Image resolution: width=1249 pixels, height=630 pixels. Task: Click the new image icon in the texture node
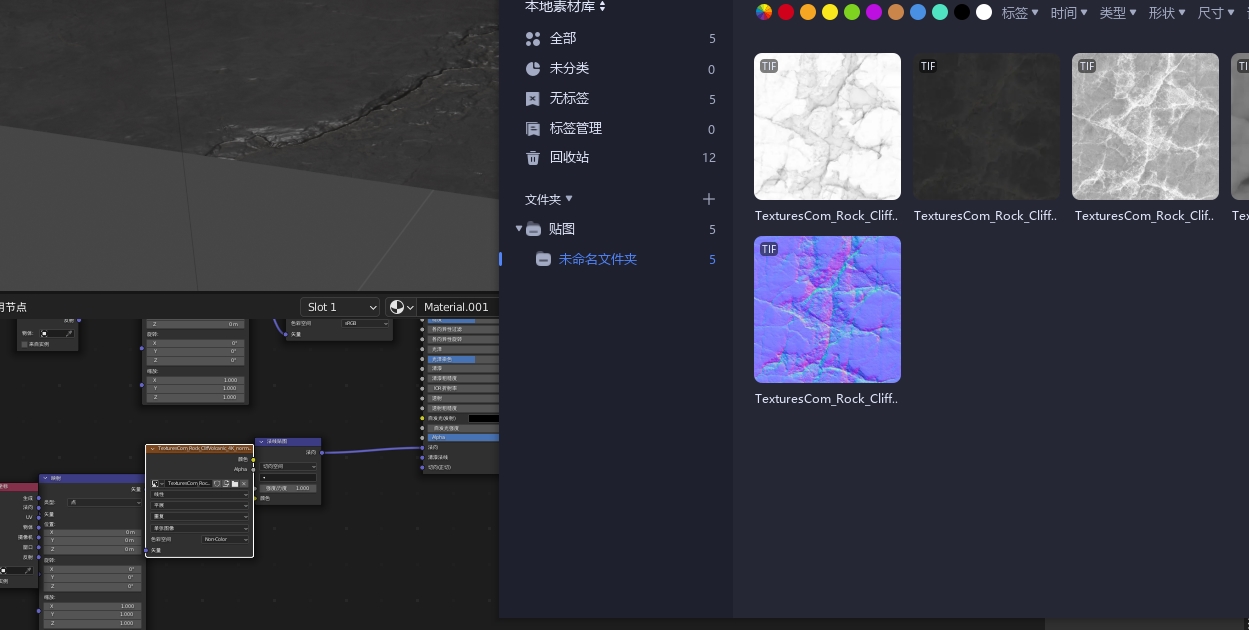pyautogui.click(x=225, y=483)
